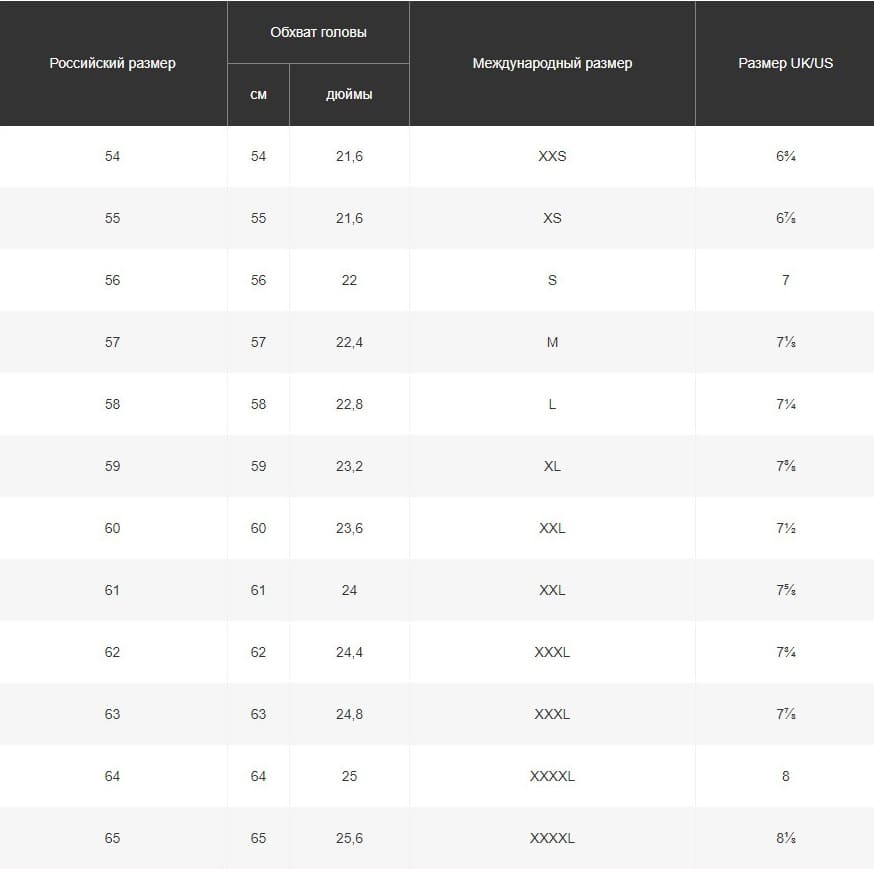Viewport: 874px width, 869px height.
Task: Click the S international size cell
Action: (x=552, y=280)
